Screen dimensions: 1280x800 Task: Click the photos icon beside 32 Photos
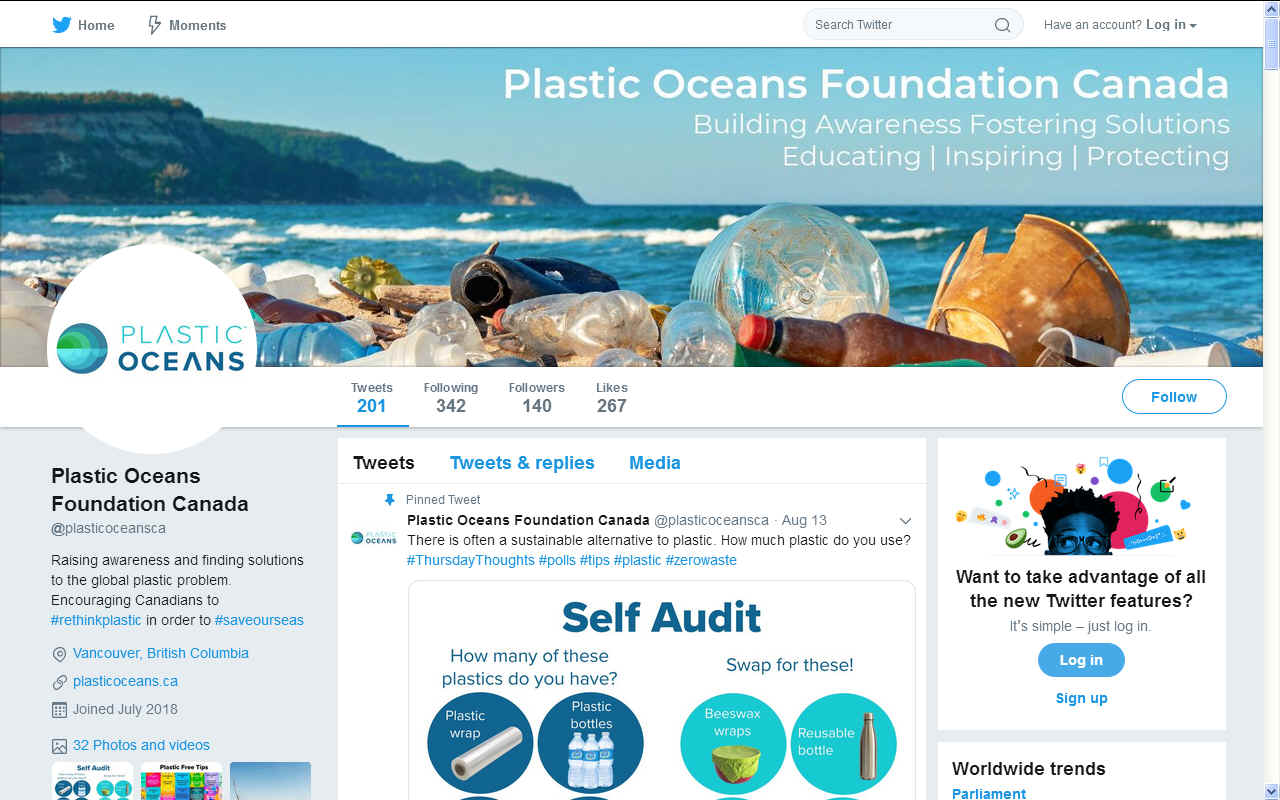tap(59, 746)
